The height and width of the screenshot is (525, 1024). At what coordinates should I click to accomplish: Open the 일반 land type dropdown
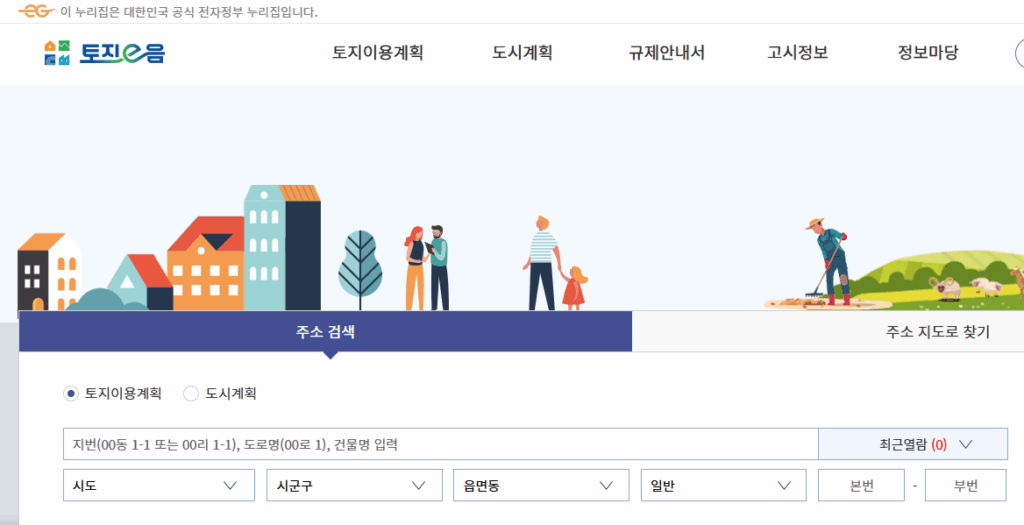point(724,485)
